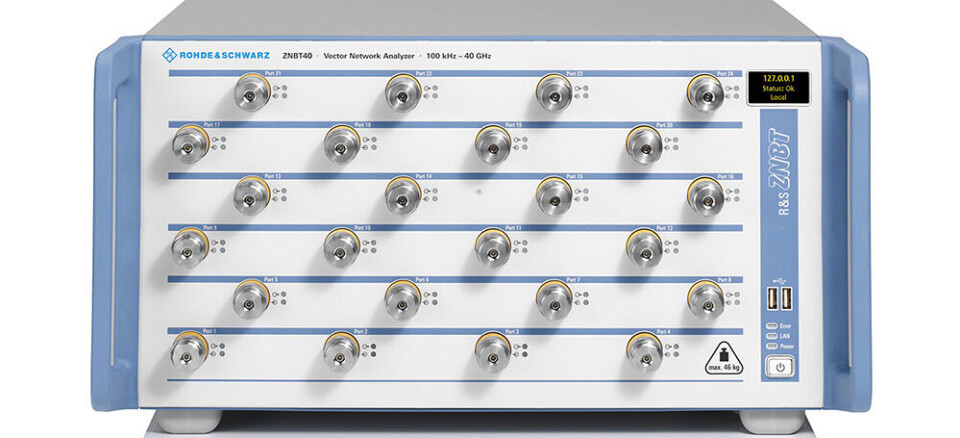
Task: Click the Power status LED
Action: click(x=771, y=346)
